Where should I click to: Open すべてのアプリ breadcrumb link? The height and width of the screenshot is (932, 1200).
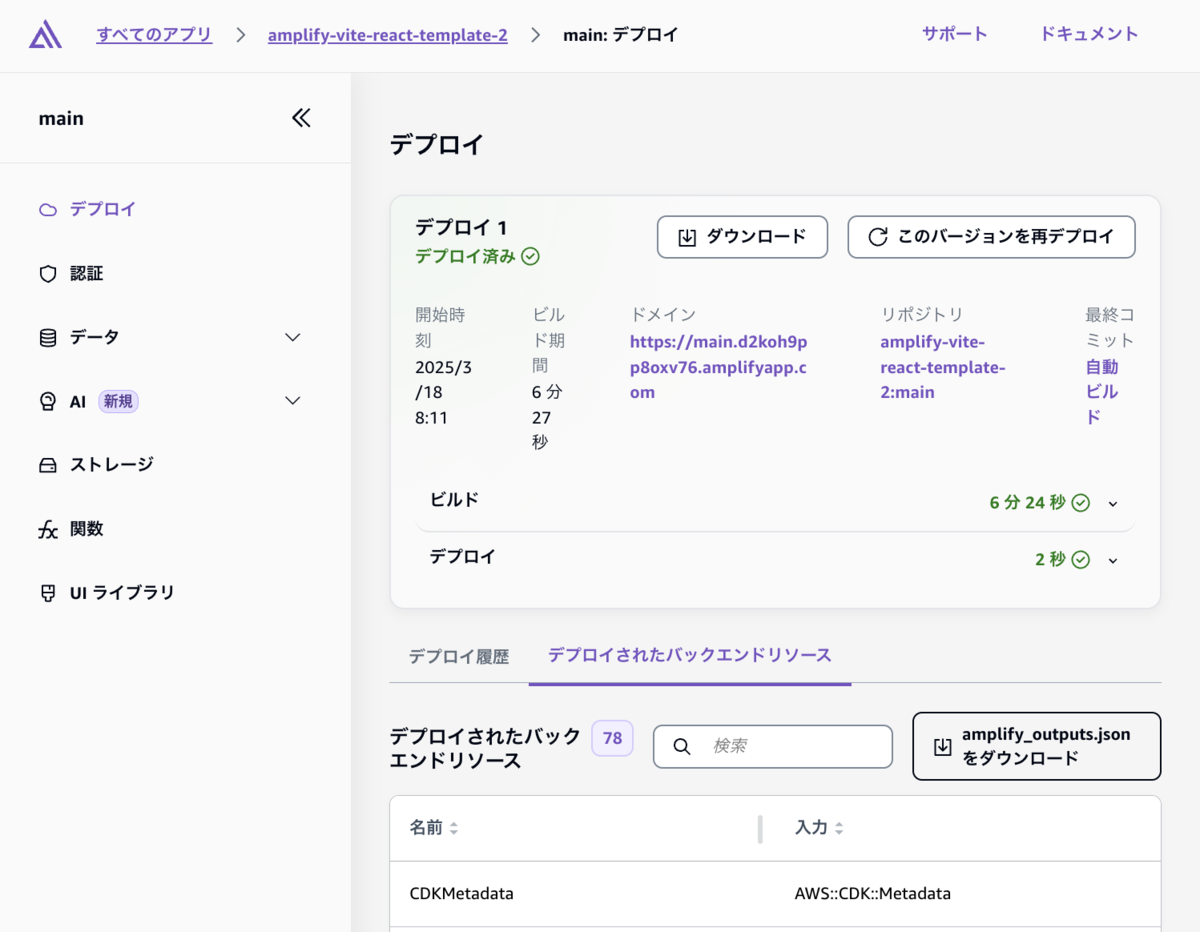point(154,35)
